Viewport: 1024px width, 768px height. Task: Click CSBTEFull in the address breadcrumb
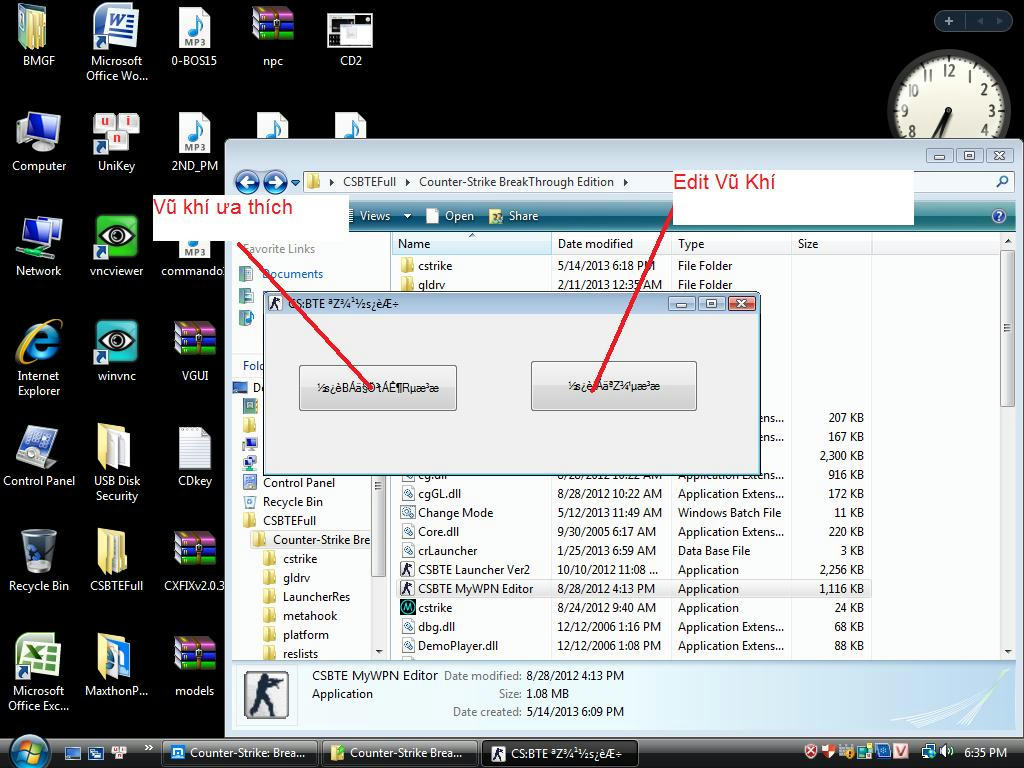[x=370, y=182]
